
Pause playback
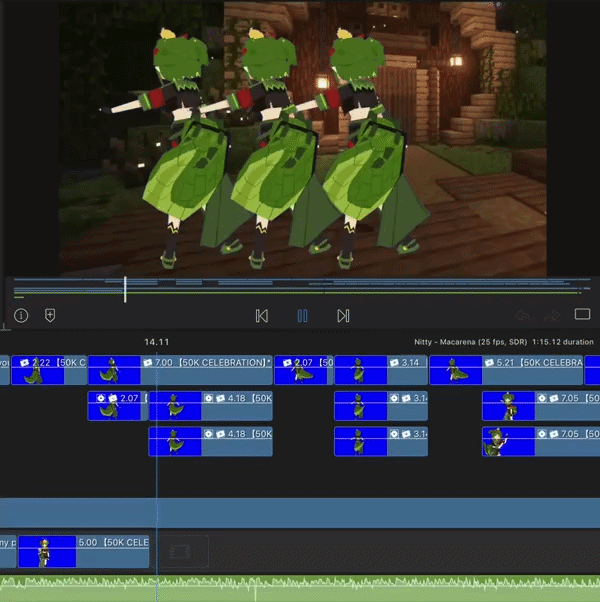(302, 316)
